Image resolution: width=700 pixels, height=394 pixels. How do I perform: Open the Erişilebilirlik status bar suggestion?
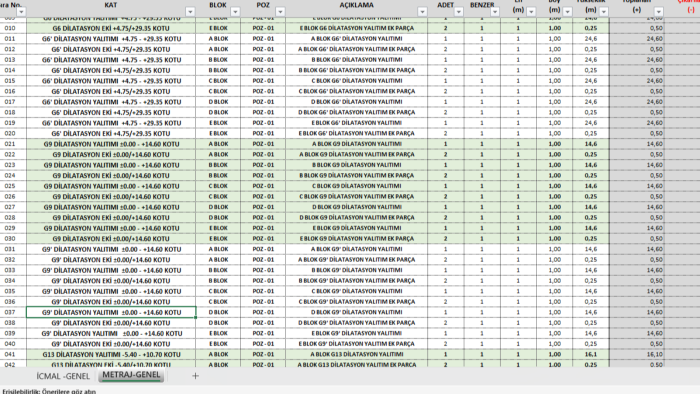[x=49, y=391]
